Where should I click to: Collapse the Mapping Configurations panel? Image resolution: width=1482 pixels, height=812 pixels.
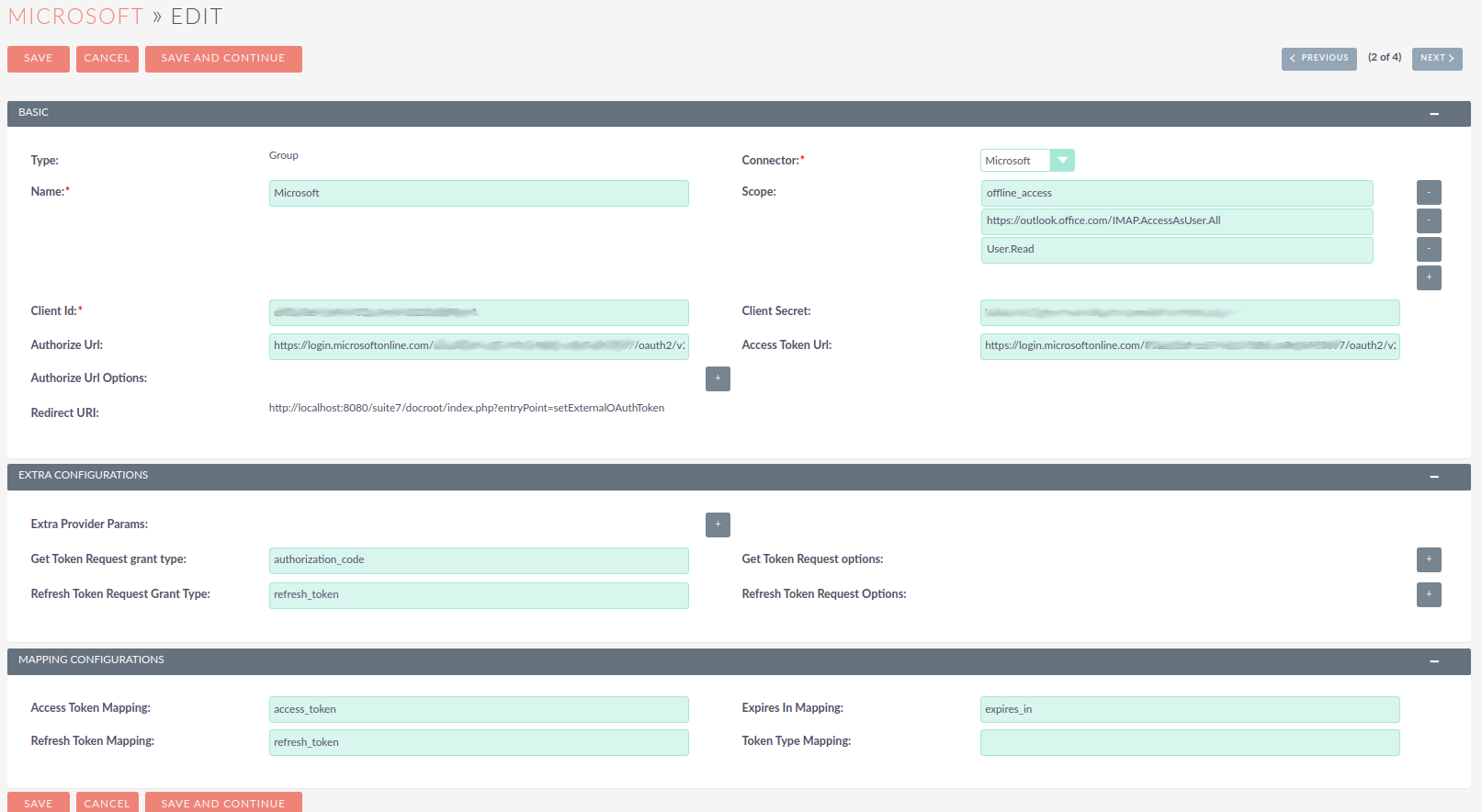click(x=1434, y=661)
